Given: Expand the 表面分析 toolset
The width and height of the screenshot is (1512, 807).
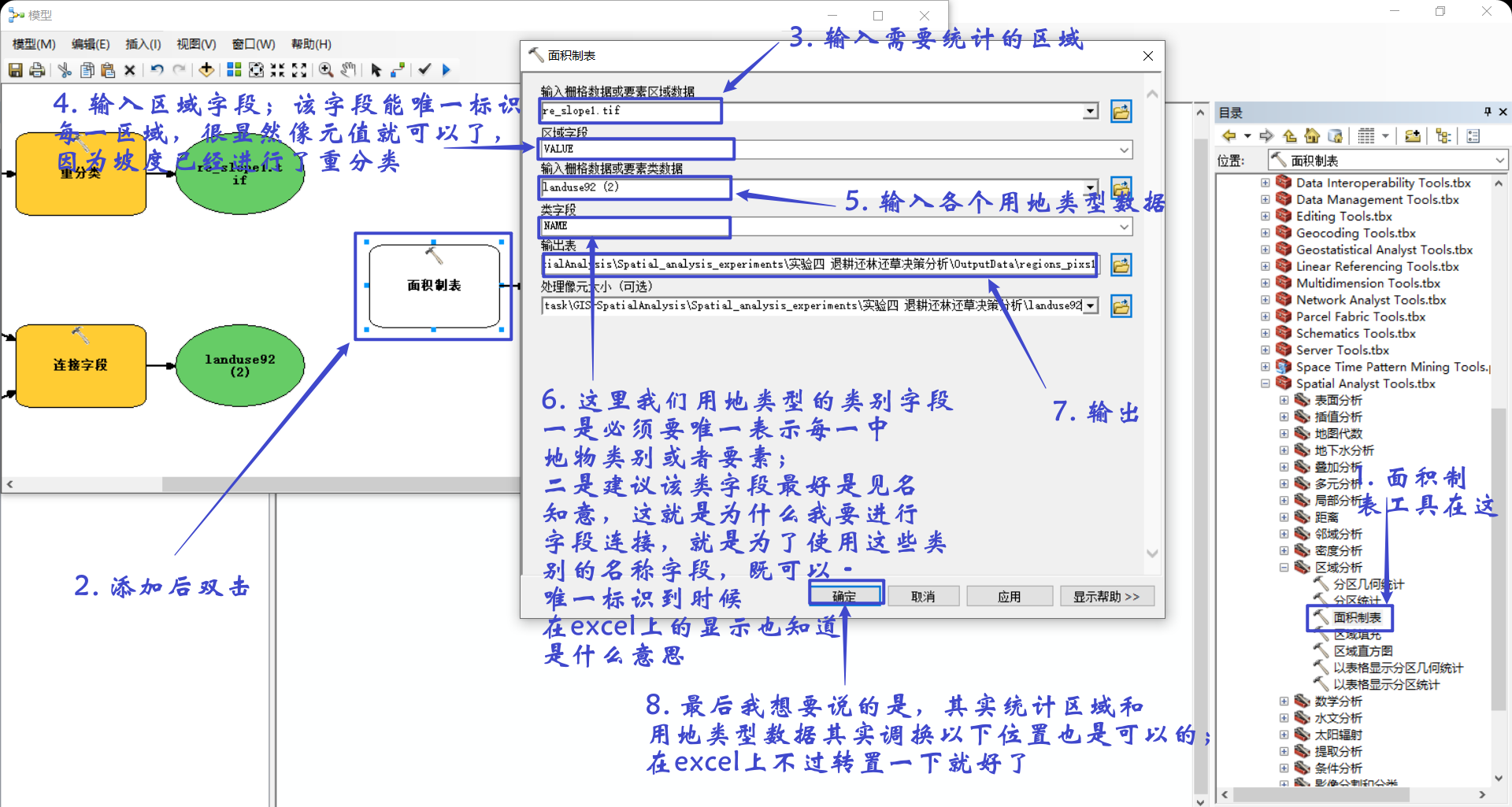Looking at the screenshot, I should 1284,400.
